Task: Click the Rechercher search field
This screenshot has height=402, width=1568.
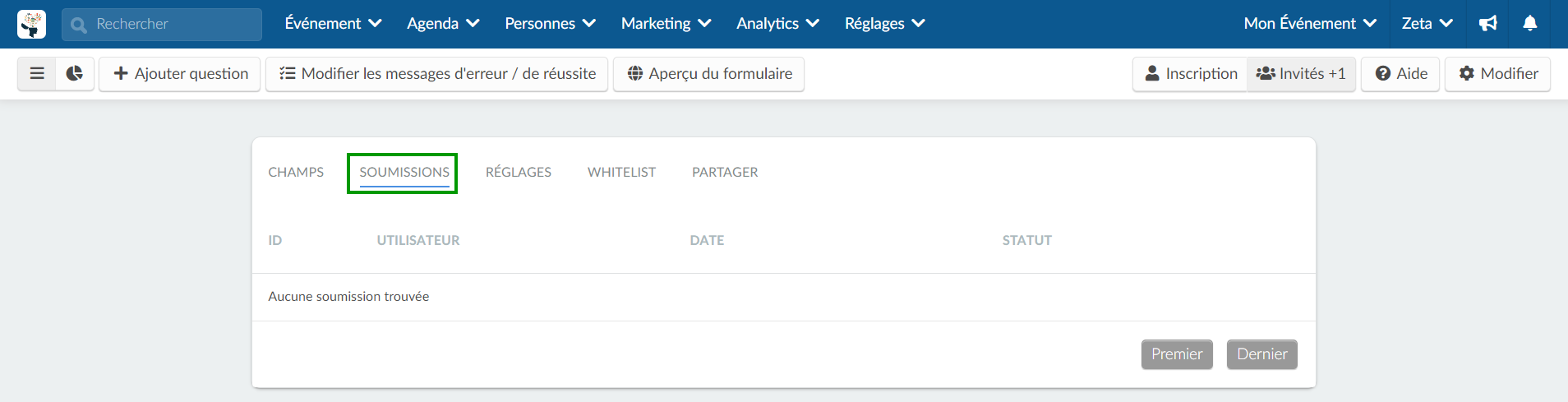Action: [x=162, y=25]
